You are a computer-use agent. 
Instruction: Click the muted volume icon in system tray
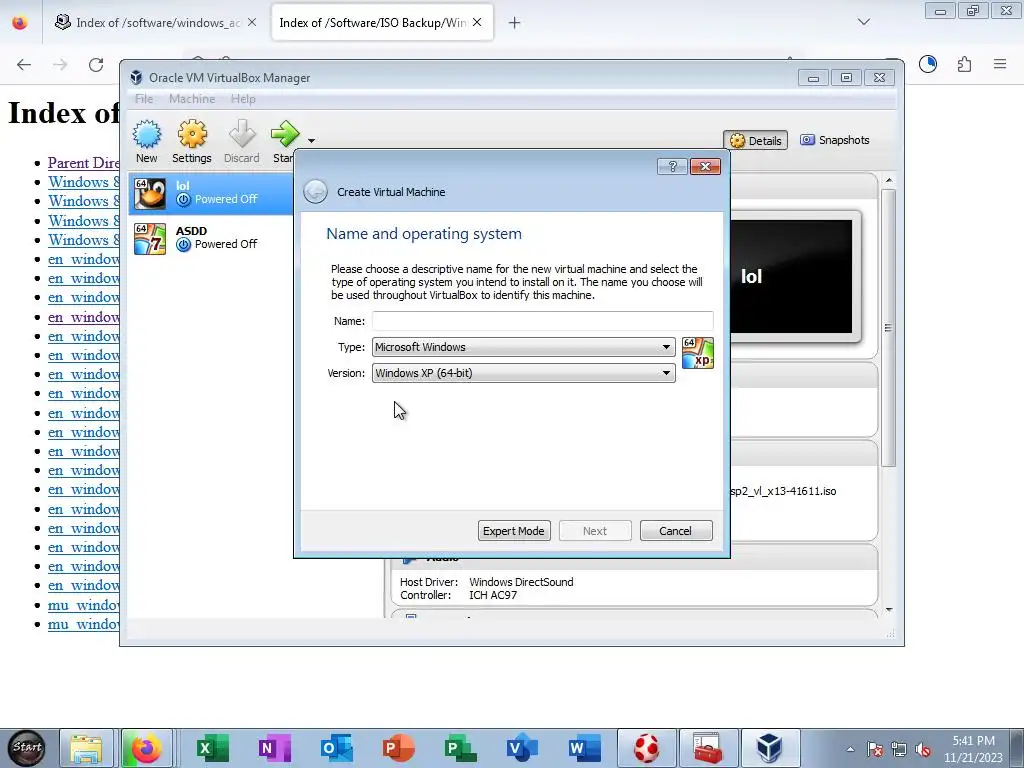click(x=923, y=750)
